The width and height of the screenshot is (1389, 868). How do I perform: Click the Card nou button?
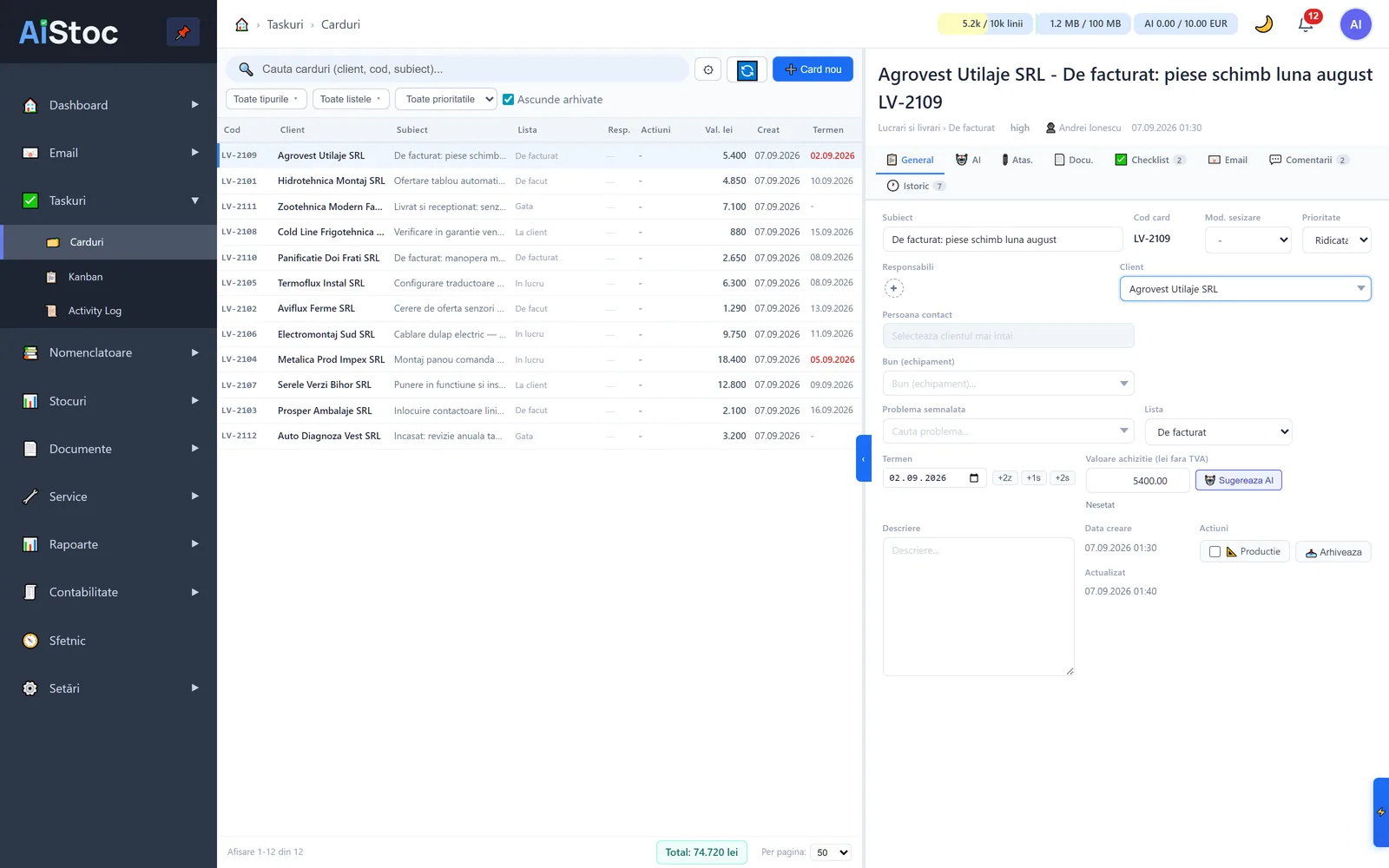tap(813, 69)
